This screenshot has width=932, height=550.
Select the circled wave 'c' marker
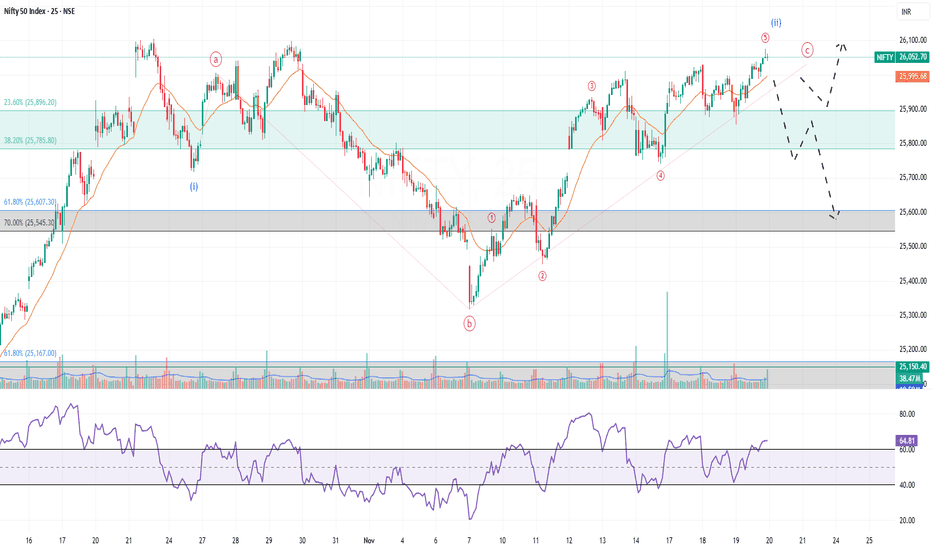(807, 50)
